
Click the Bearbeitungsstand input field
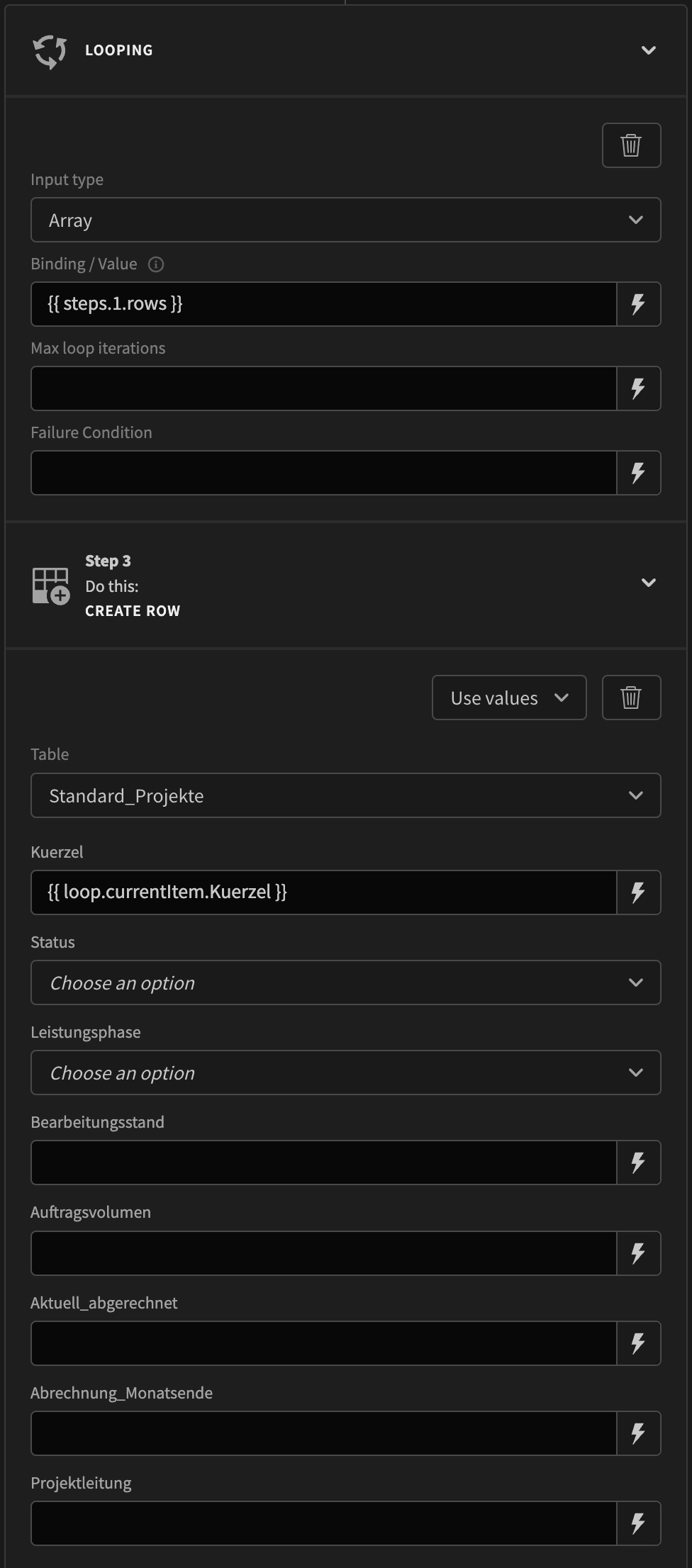[x=324, y=1163]
